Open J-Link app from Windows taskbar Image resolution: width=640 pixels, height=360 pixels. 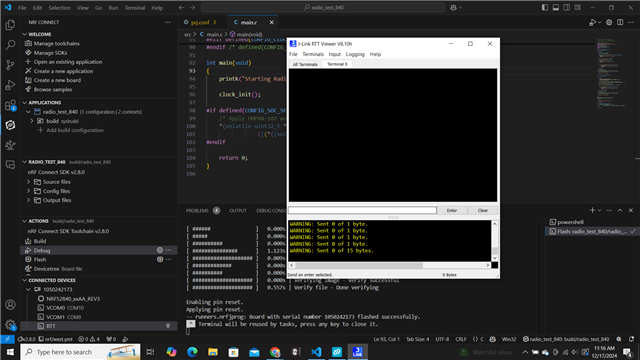click(x=358, y=351)
